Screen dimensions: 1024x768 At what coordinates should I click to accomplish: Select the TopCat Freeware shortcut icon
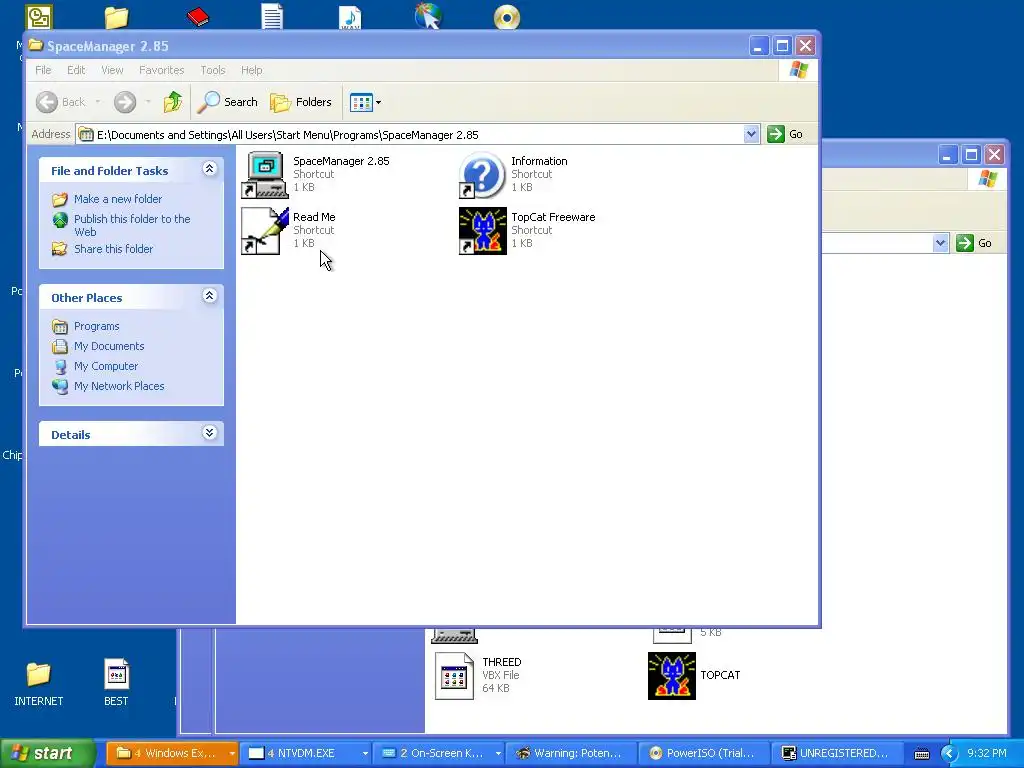483,231
